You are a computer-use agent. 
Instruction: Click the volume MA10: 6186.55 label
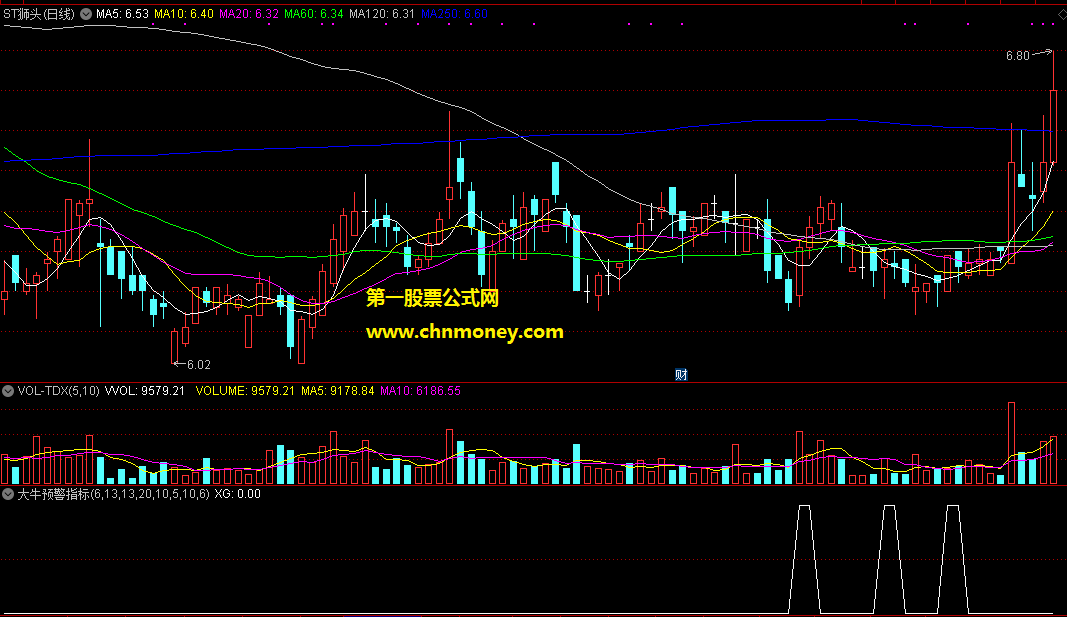[x=421, y=391]
